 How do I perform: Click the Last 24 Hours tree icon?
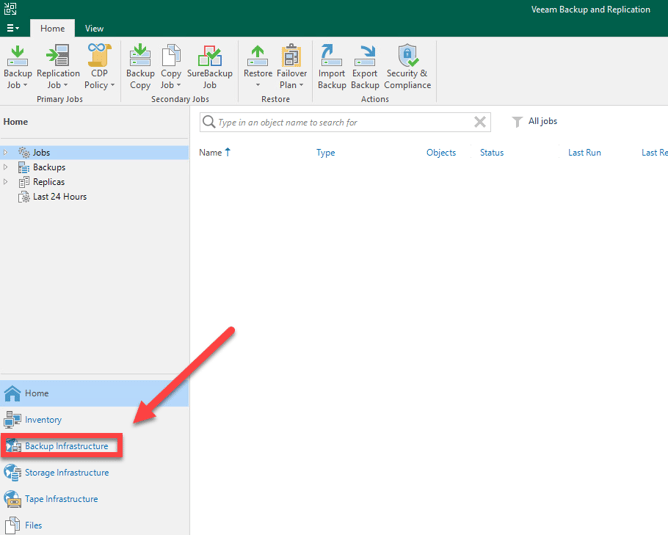tap(24, 197)
